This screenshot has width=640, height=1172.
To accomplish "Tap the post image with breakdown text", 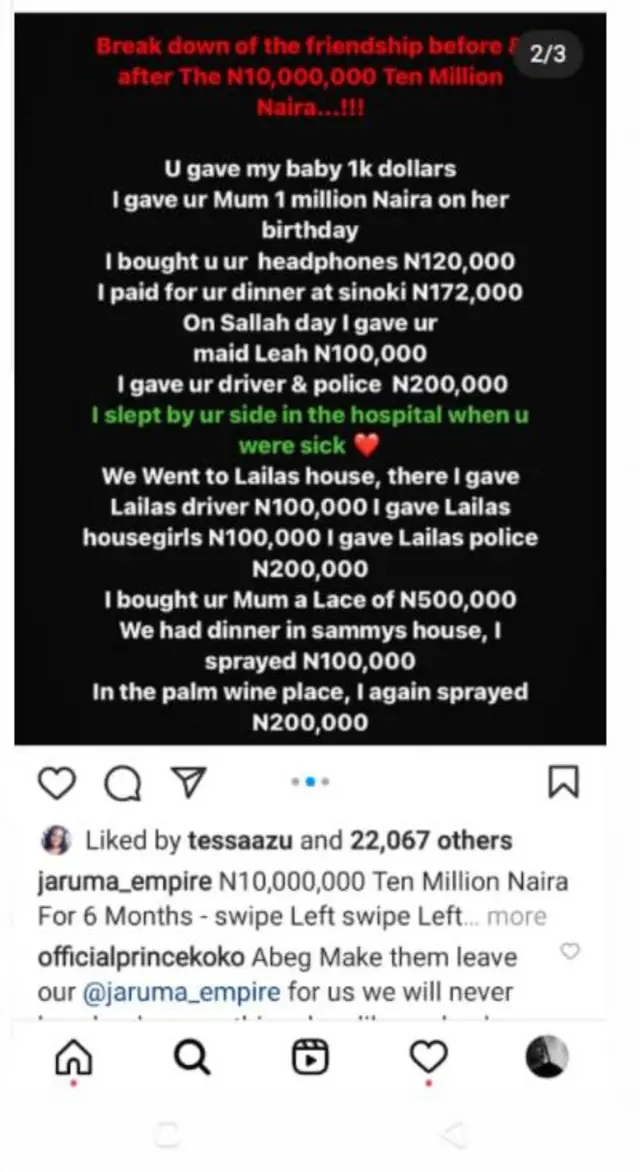I will [x=310, y=420].
